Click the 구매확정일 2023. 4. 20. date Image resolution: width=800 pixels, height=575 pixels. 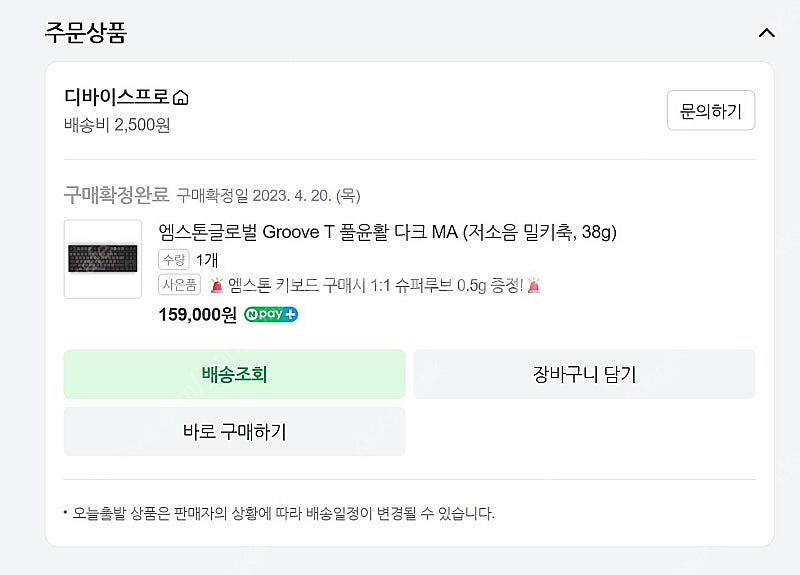[x=268, y=194]
